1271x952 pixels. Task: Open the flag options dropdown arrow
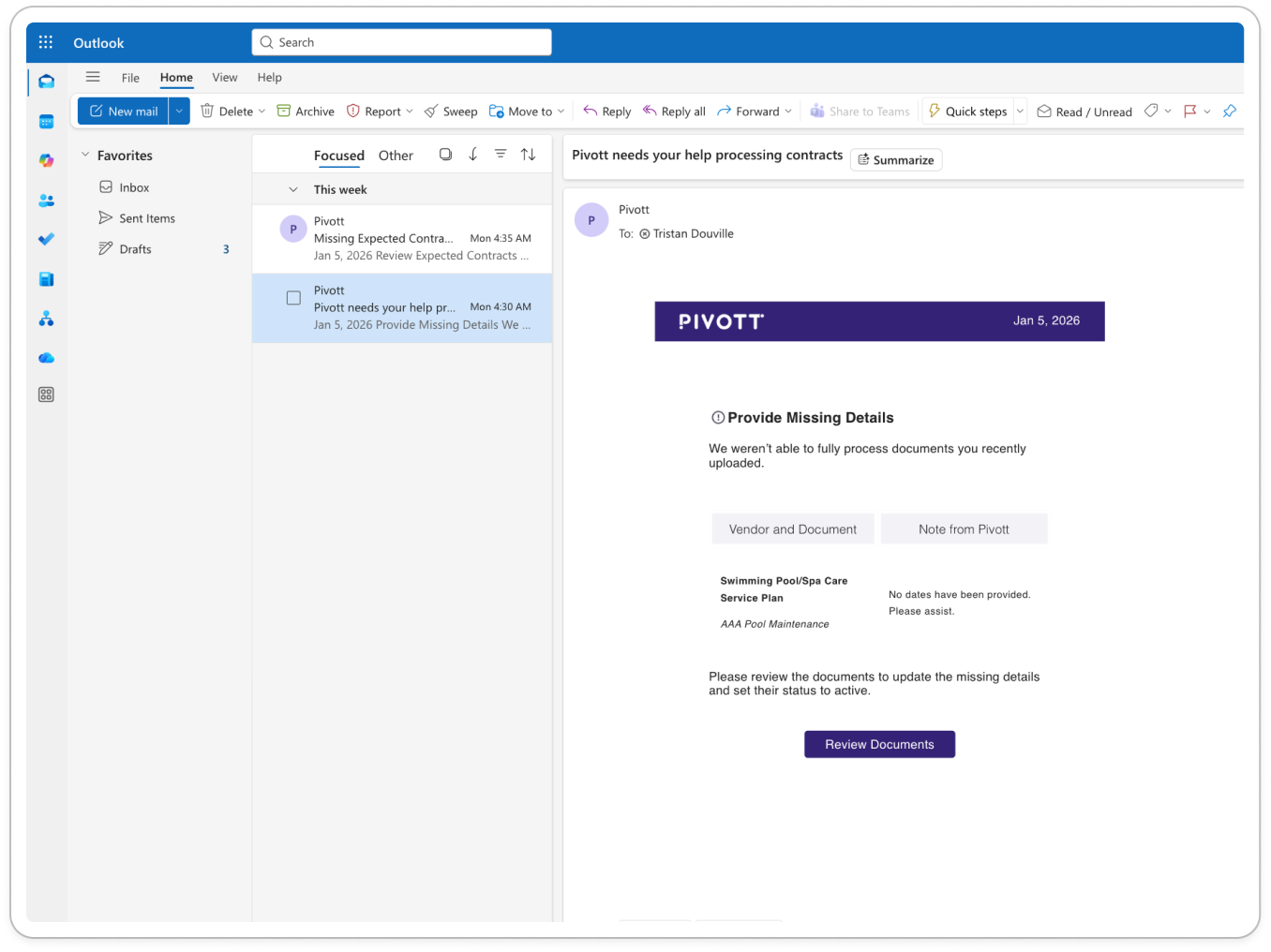pos(1207,111)
